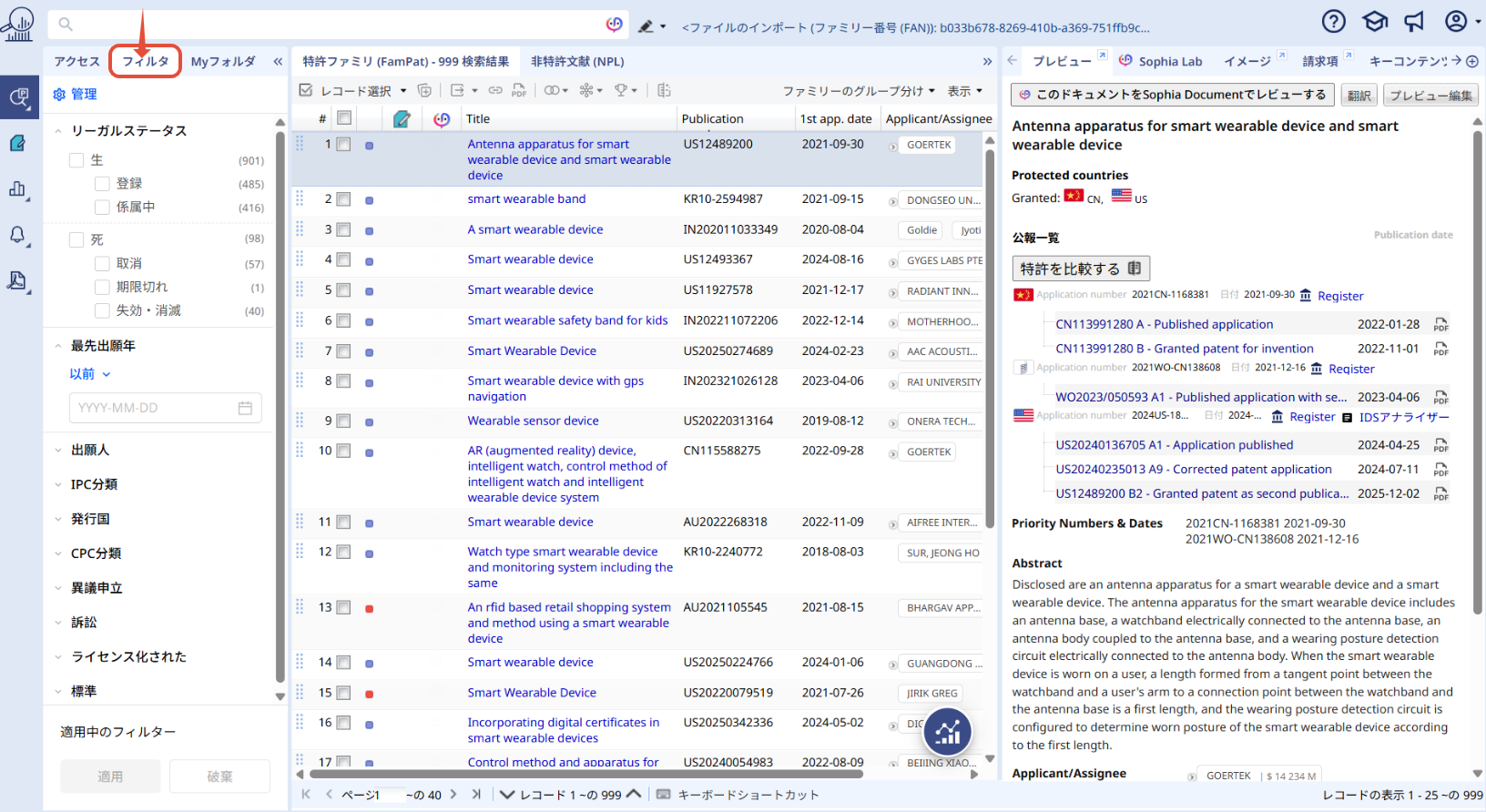Open the alerts bell icon in sidebar
The width and height of the screenshot is (1486, 812).
(17, 235)
